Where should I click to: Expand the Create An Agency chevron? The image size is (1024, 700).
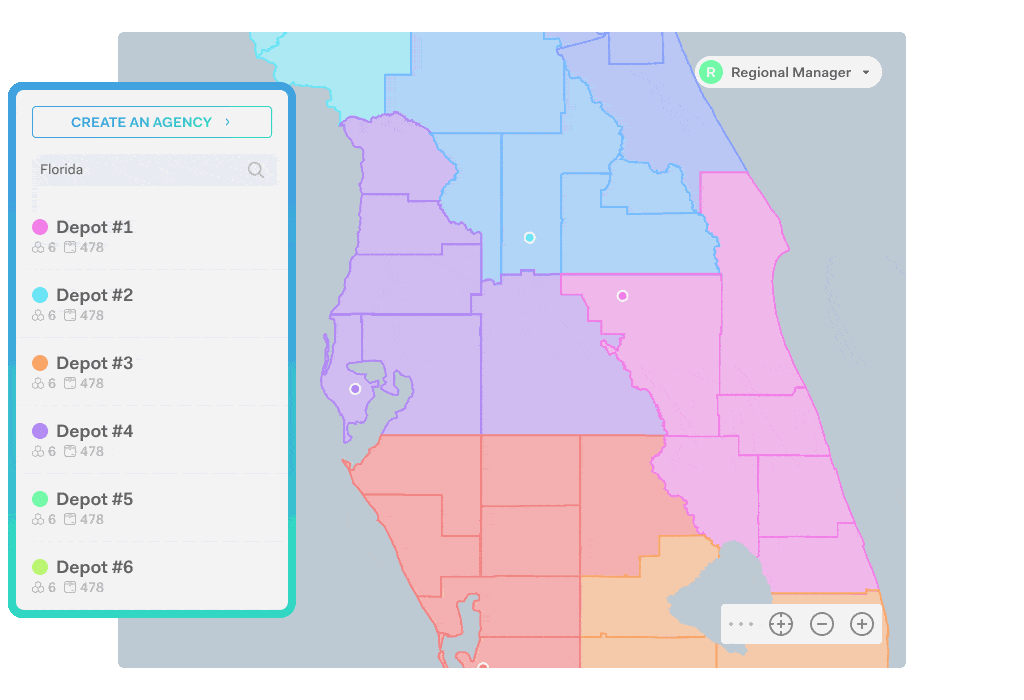[228, 121]
